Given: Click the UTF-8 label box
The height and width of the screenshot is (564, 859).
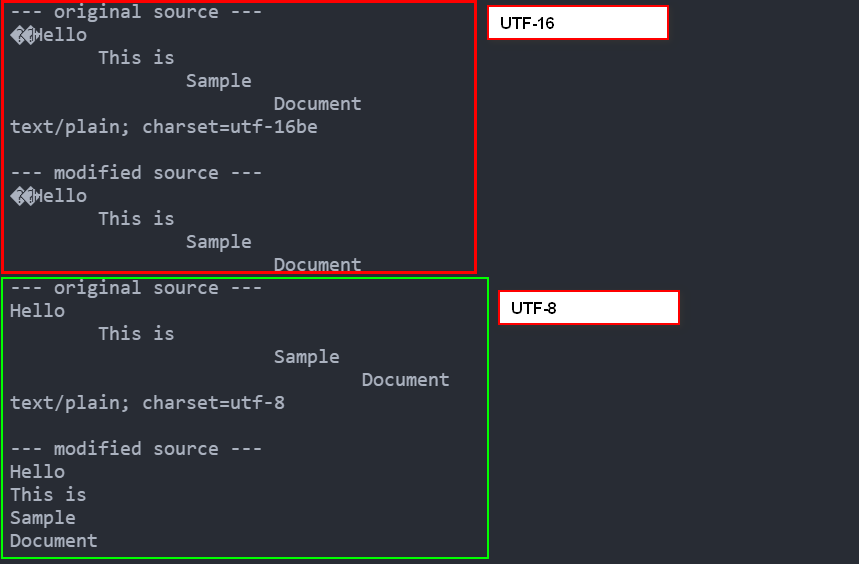Looking at the screenshot, I should pyautogui.click(x=589, y=308).
